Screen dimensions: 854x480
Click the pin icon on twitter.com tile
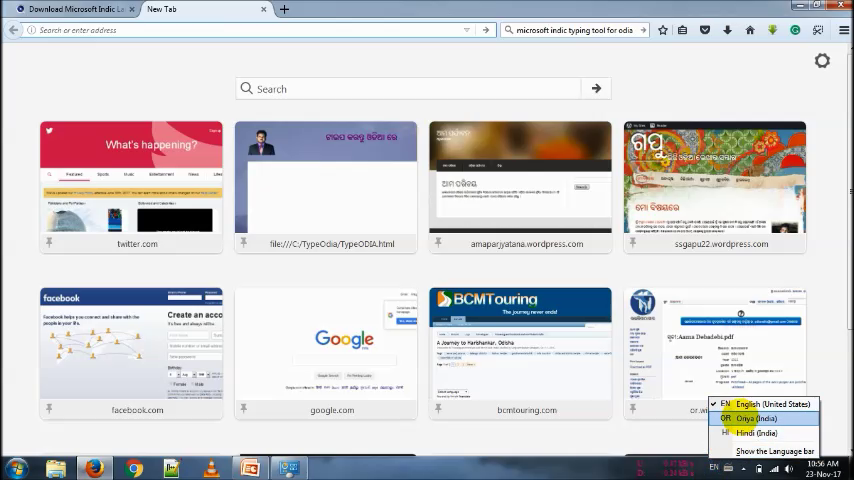click(x=49, y=242)
